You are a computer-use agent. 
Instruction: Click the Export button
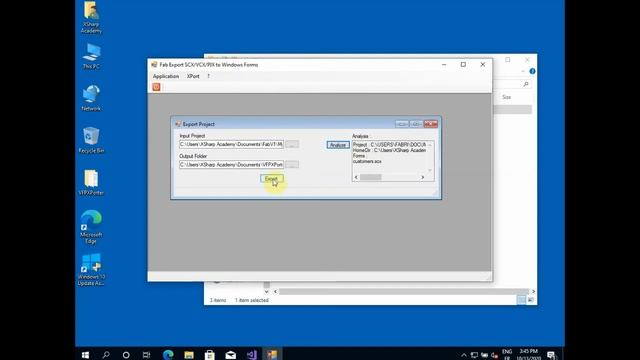coord(271,179)
